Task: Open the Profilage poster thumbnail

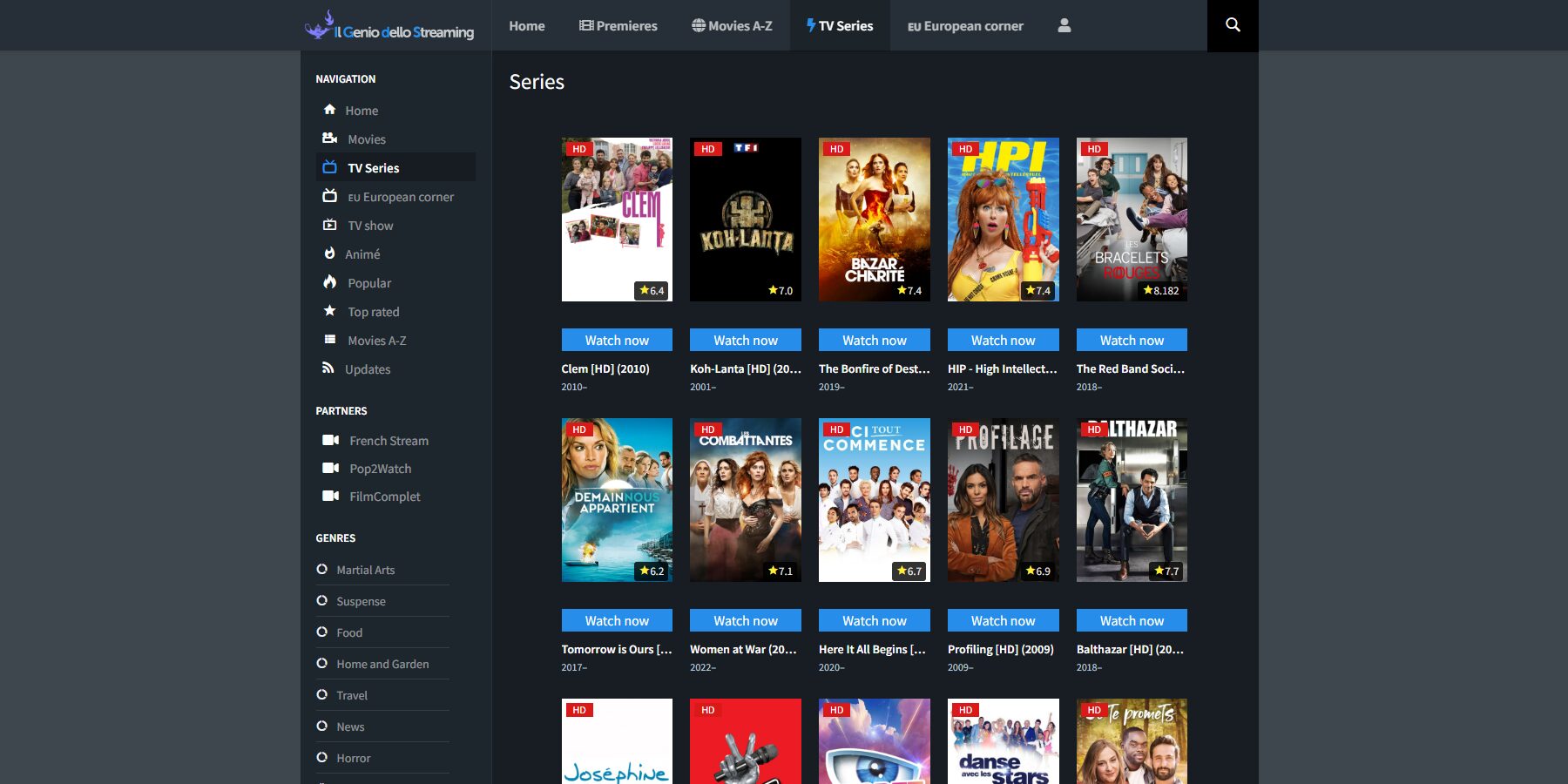Action: 1004,500
